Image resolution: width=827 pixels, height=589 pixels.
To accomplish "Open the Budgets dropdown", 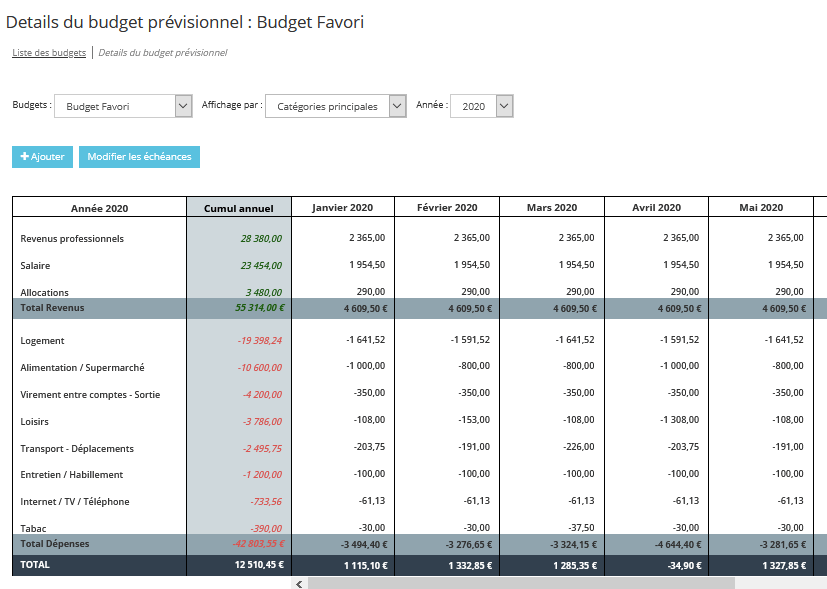I will coord(122,106).
